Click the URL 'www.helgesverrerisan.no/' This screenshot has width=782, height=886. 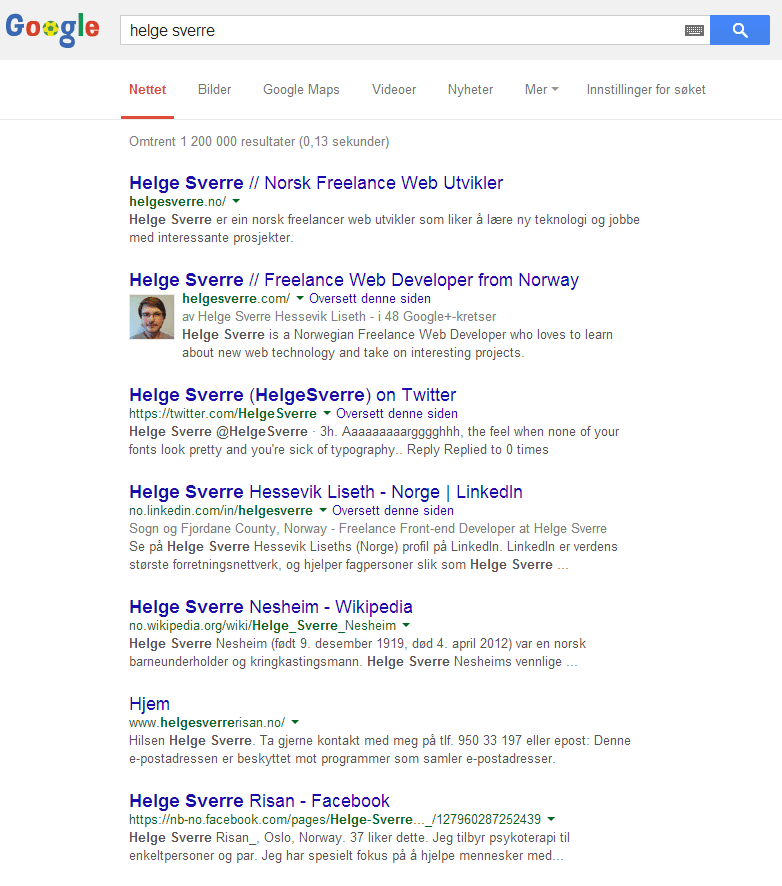tap(207, 723)
